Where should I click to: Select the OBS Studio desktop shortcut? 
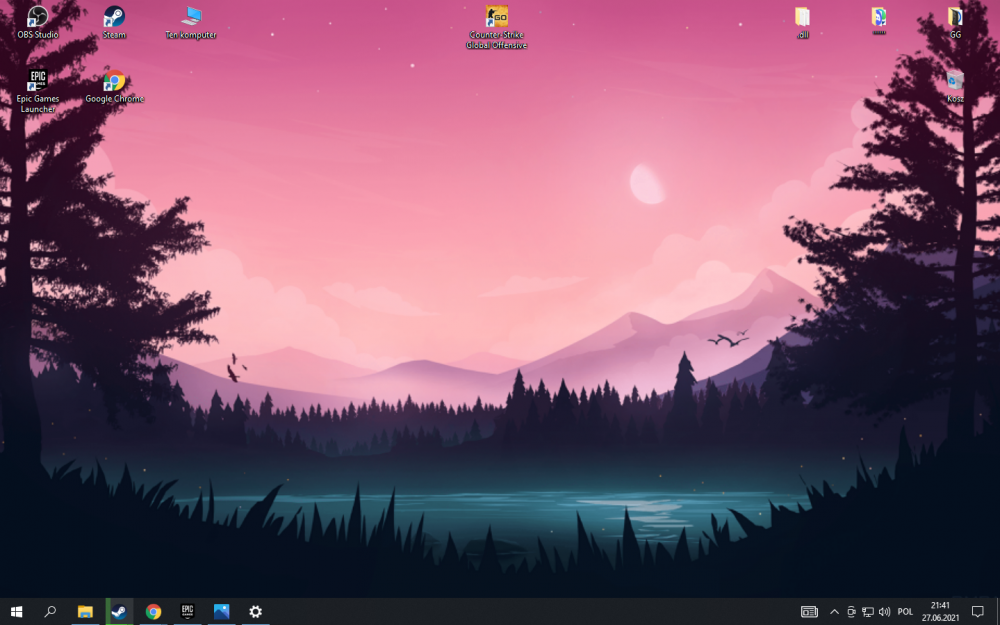point(38,22)
